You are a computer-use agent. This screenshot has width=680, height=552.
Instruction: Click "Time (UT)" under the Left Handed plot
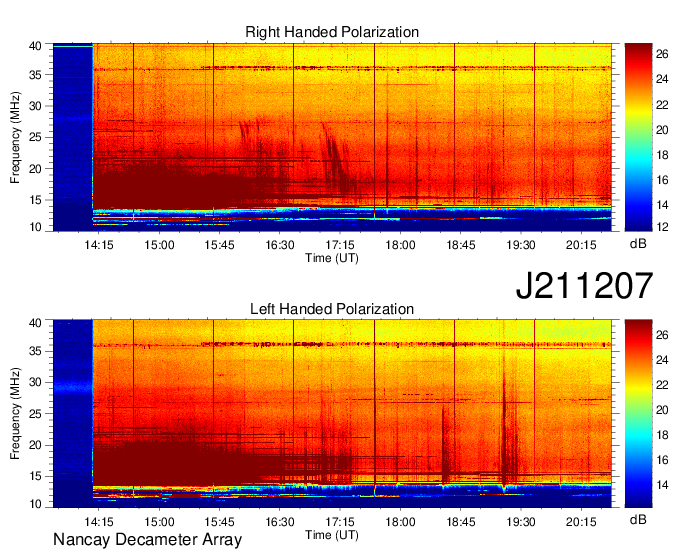[332, 535]
